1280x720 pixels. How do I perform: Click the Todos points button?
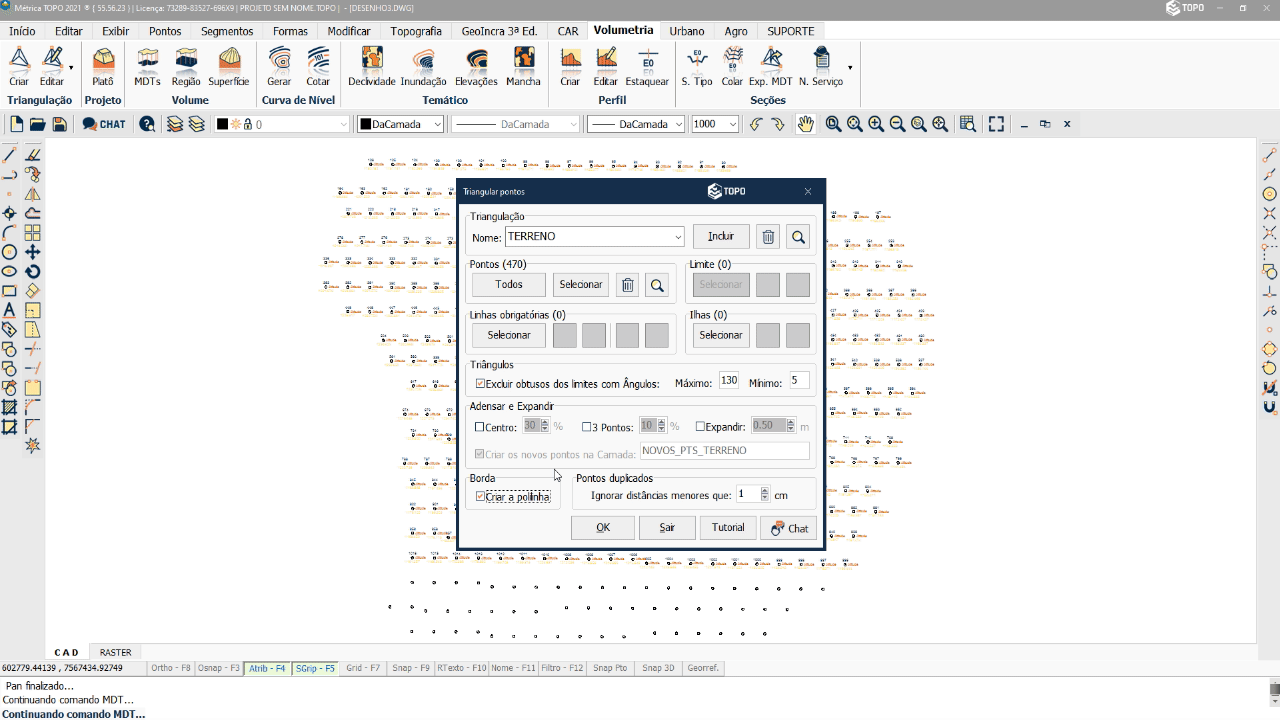509,285
